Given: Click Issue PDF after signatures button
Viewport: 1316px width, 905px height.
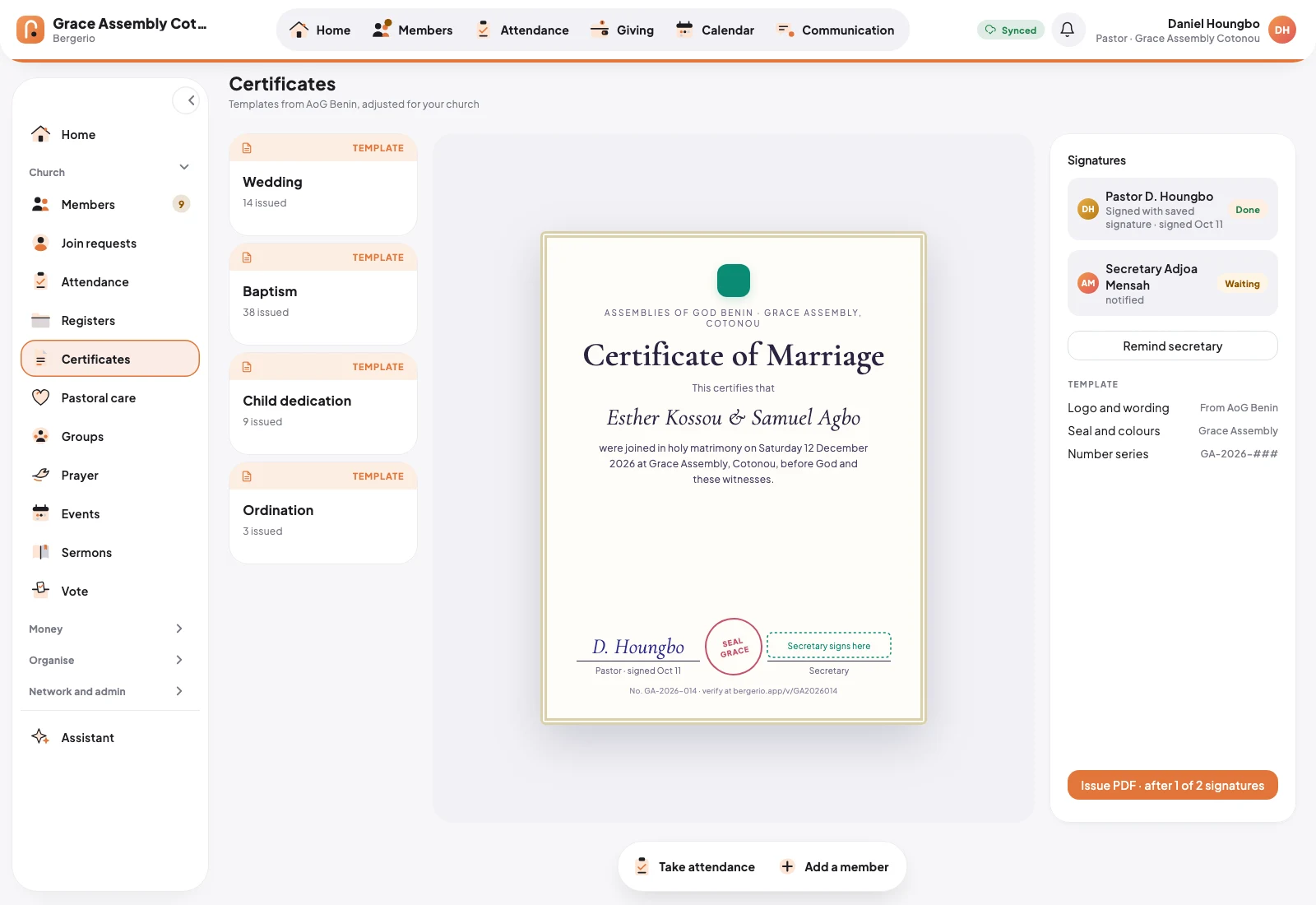Looking at the screenshot, I should (1173, 785).
